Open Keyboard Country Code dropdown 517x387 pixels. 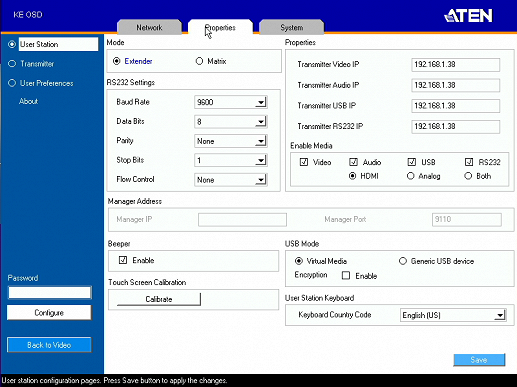pyautogui.click(x=500, y=315)
